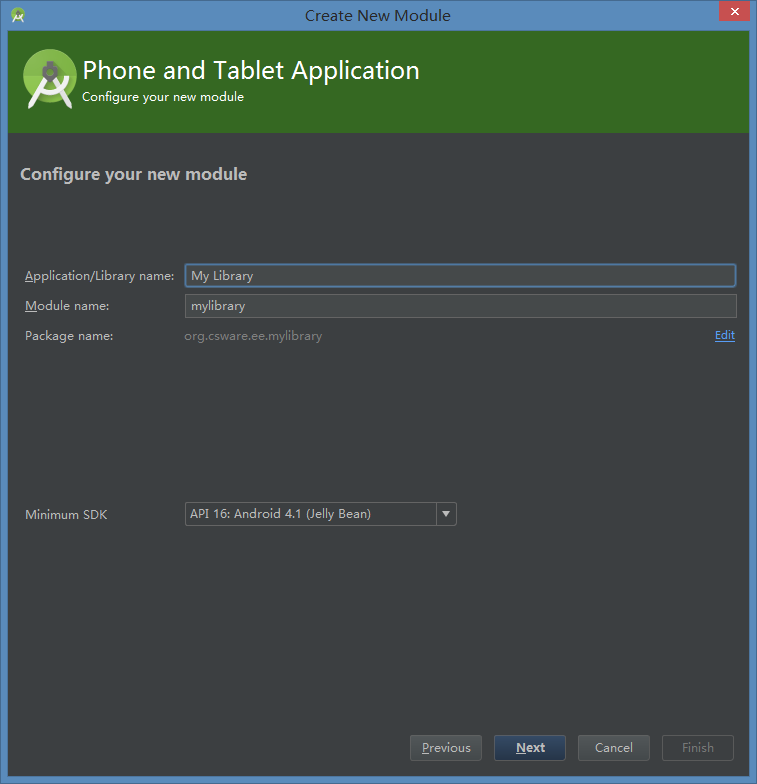757x784 pixels.
Task: Click the greyed-out Finish button
Action: (x=697, y=748)
